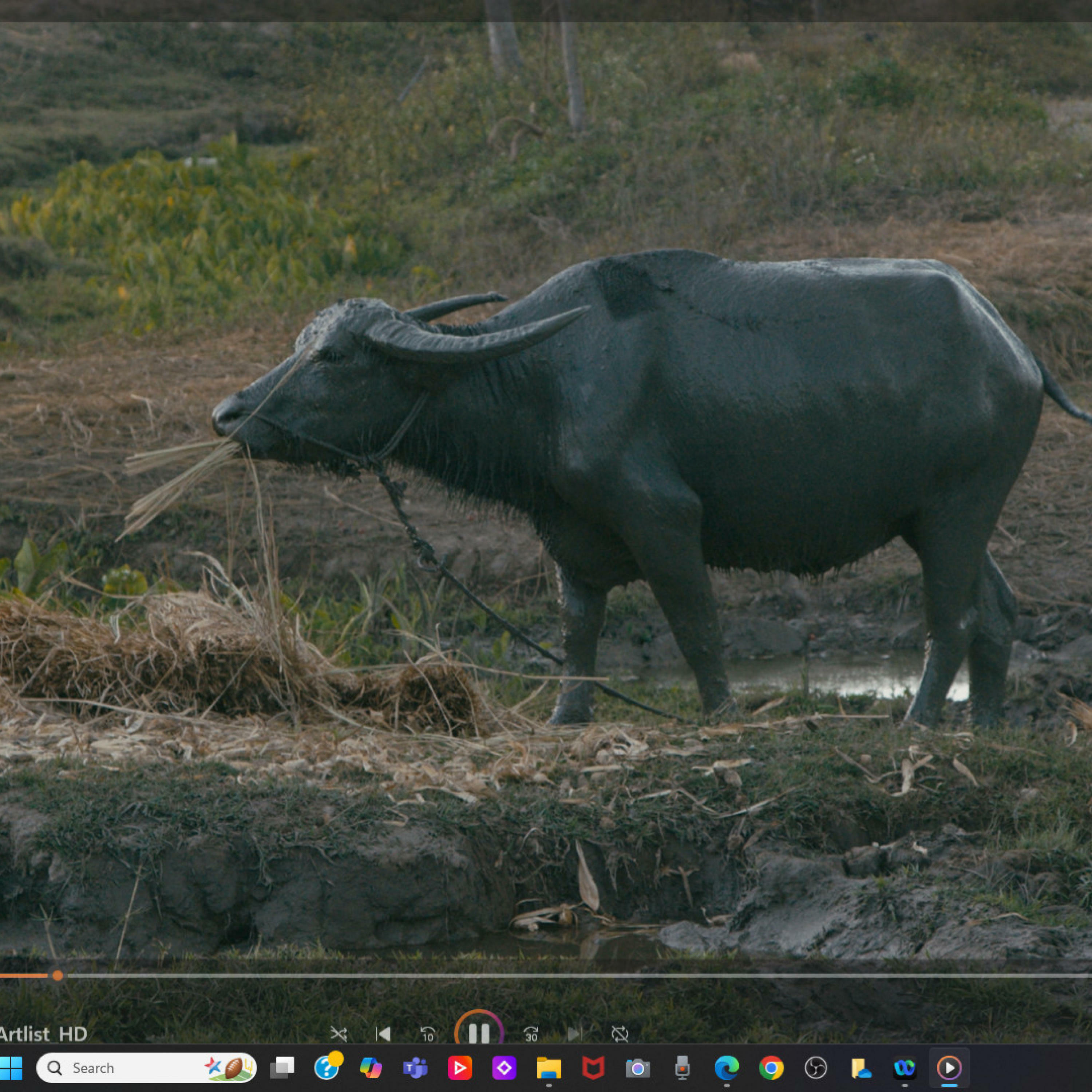Open Microsoft Teams from taskbar

tap(415, 1068)
